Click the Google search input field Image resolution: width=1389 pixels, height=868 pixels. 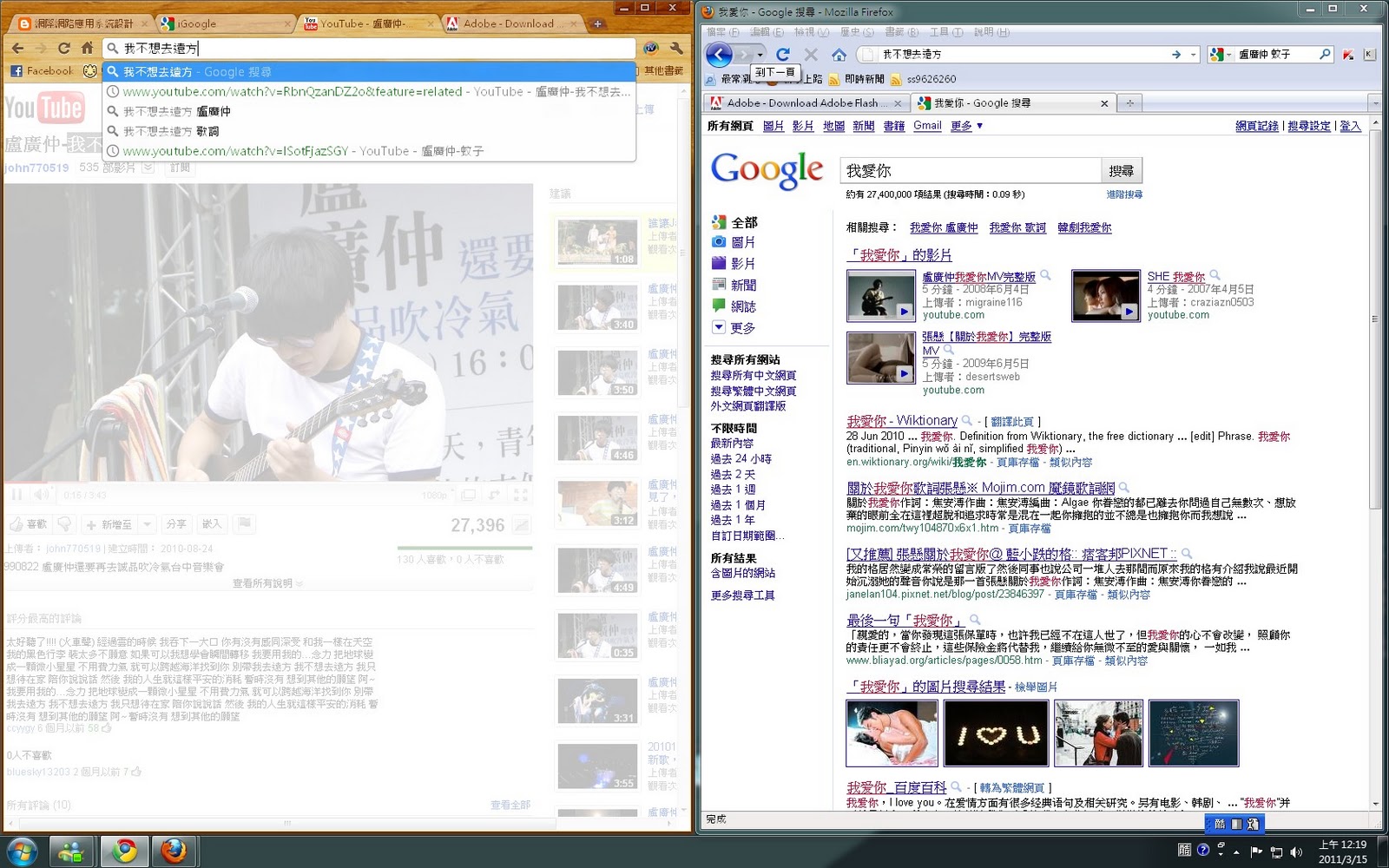(971, 170)
